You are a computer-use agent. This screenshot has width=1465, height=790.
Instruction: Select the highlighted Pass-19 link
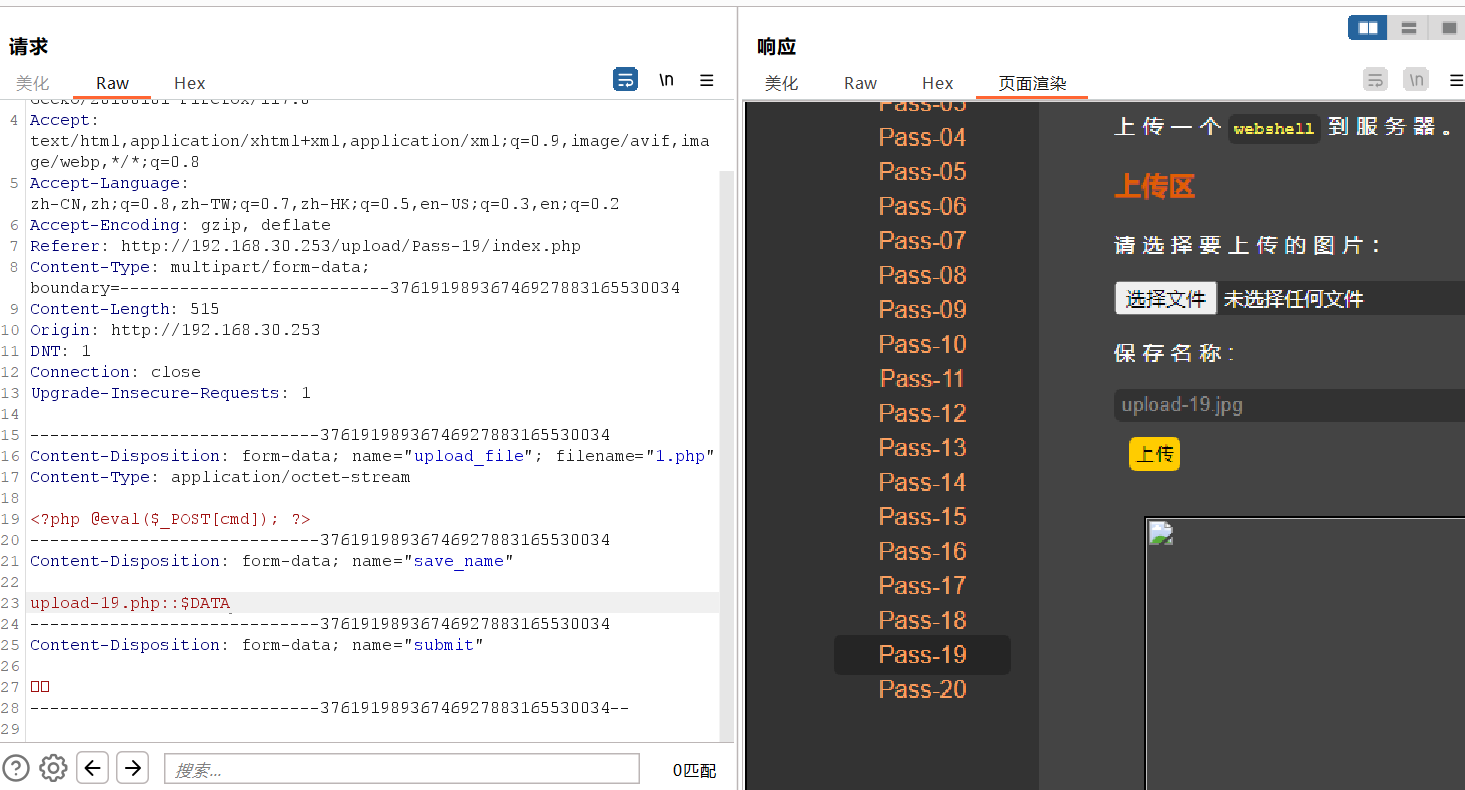click(x=922, y=655)
